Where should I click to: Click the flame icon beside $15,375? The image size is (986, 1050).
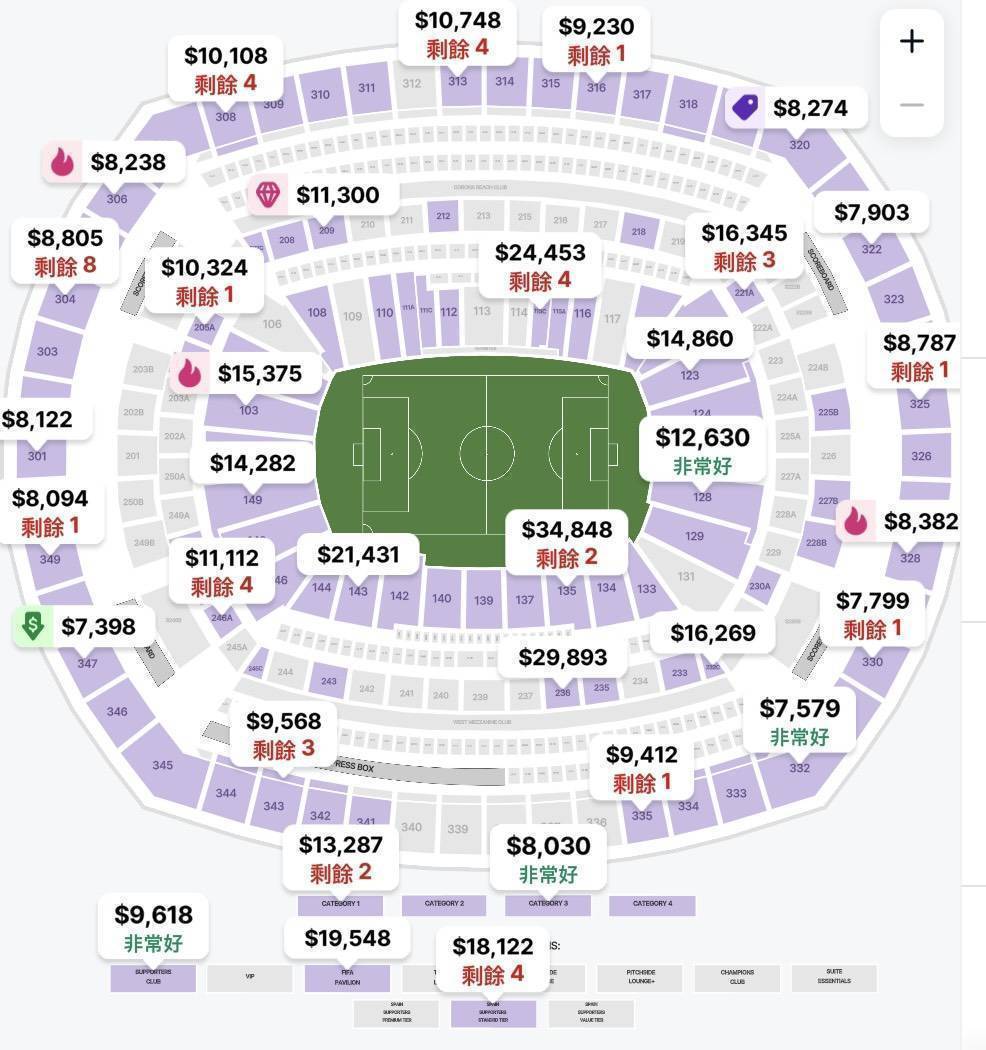click(190, 373)
